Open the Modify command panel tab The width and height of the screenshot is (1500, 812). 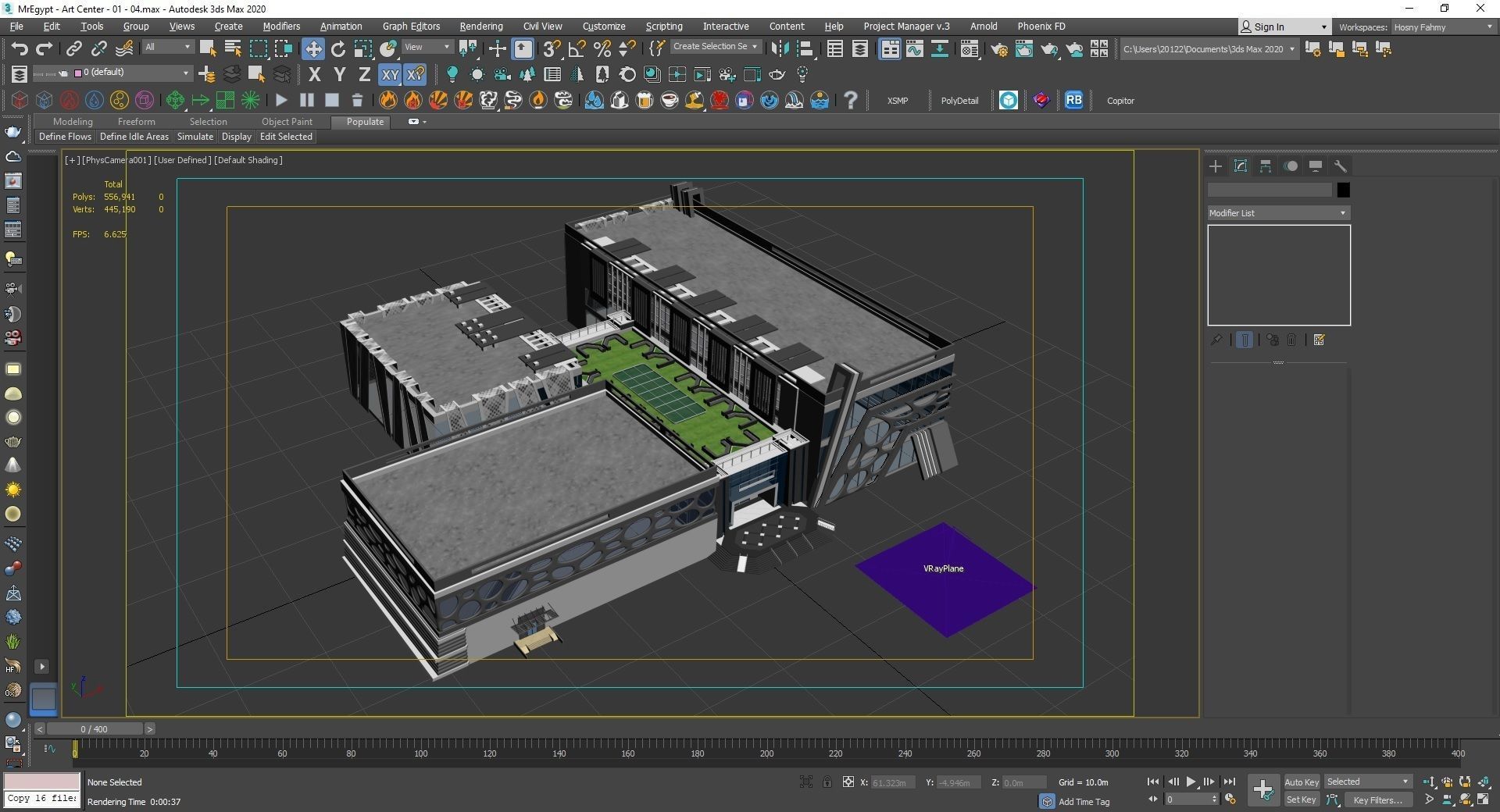click(1241, 166)
